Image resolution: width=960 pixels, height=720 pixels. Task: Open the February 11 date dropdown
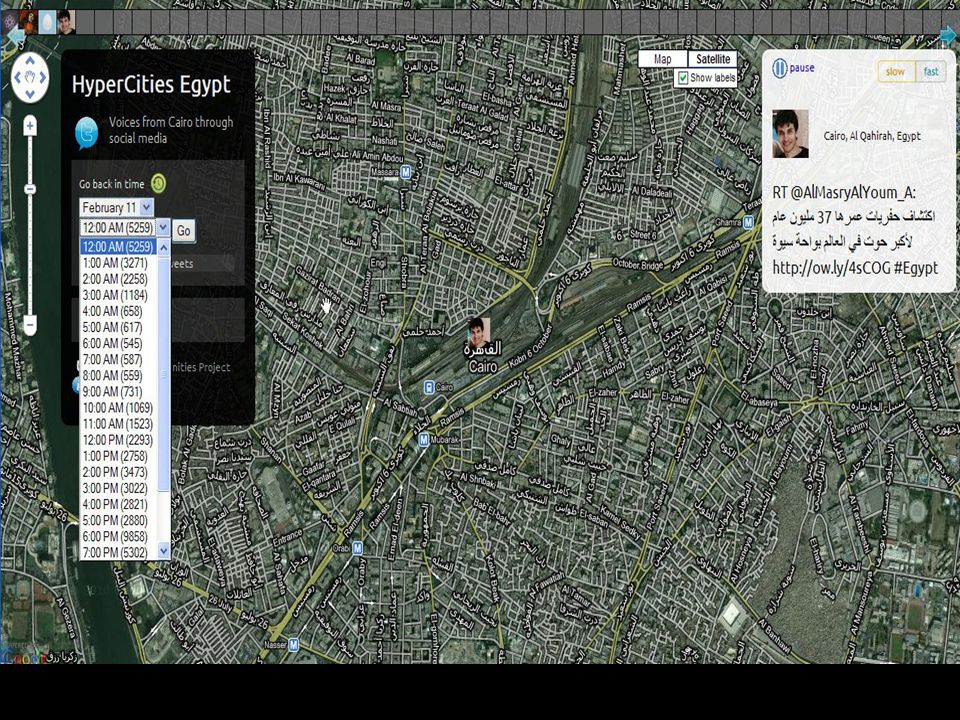coord(116,208)
